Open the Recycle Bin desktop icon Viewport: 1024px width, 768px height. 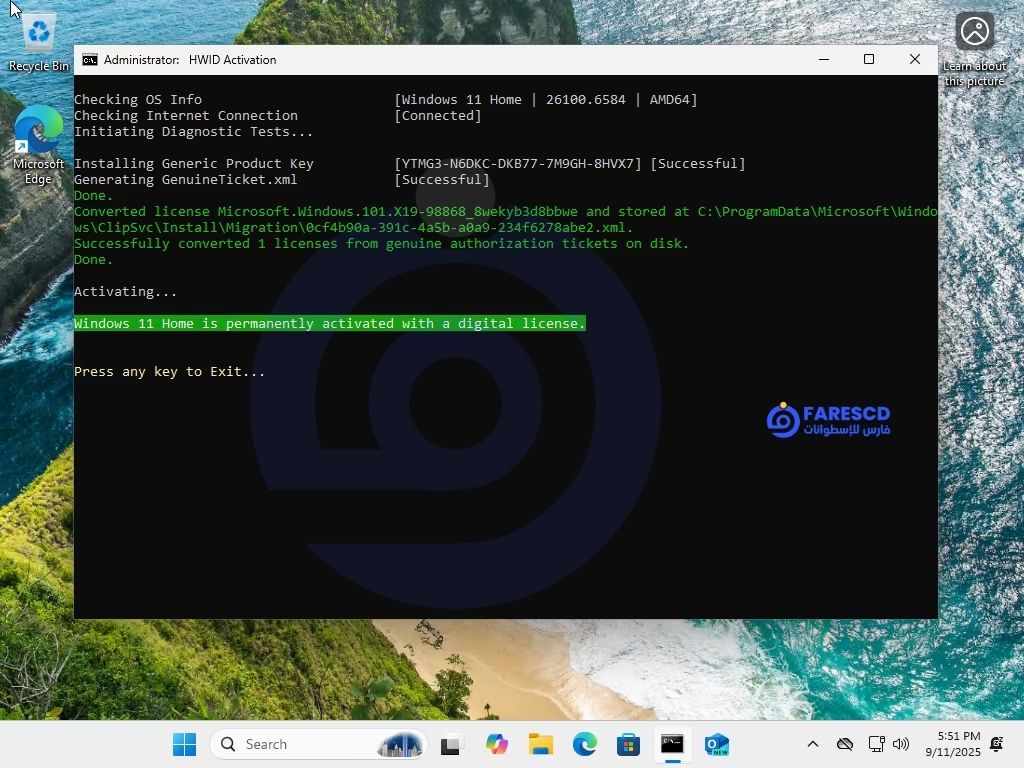(x=39, y=42)
